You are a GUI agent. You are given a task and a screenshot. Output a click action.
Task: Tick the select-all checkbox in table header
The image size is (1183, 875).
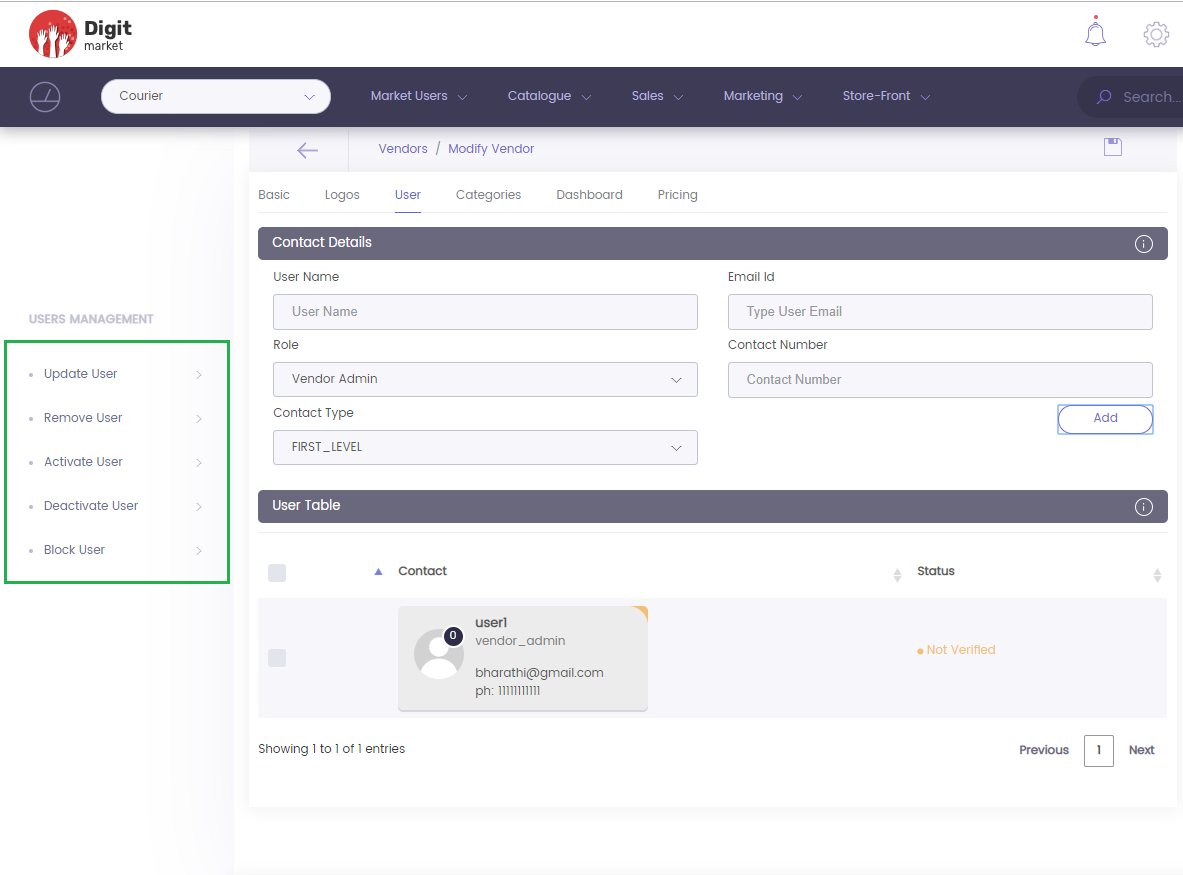(277, 572)
